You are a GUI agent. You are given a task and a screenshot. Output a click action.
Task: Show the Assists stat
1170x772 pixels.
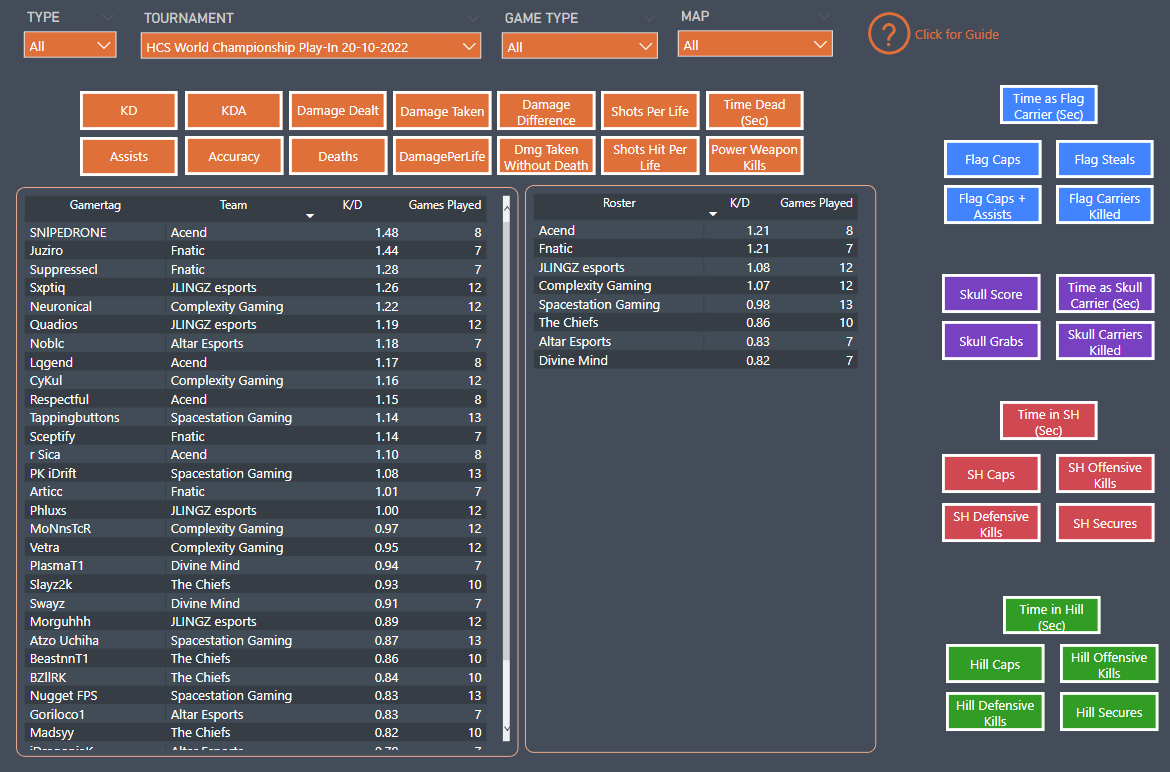tap(128, 156)
